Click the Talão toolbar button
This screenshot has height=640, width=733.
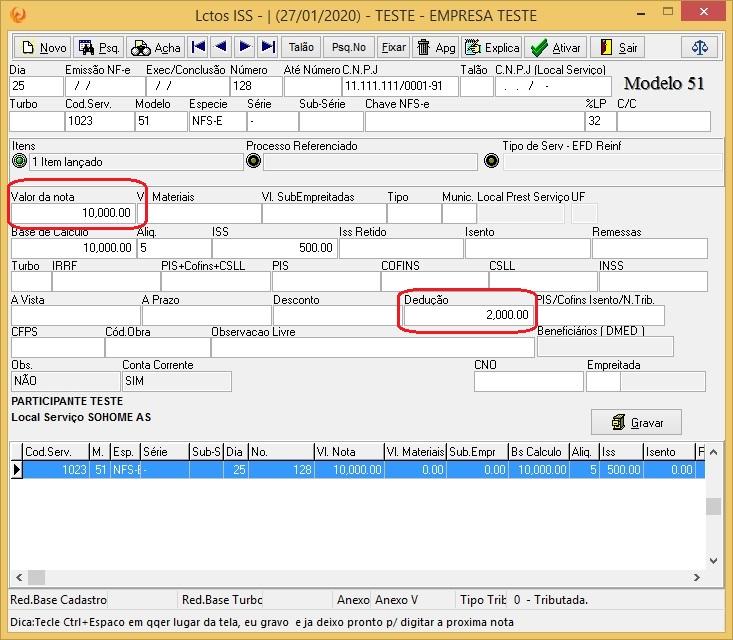pos(300,47)
